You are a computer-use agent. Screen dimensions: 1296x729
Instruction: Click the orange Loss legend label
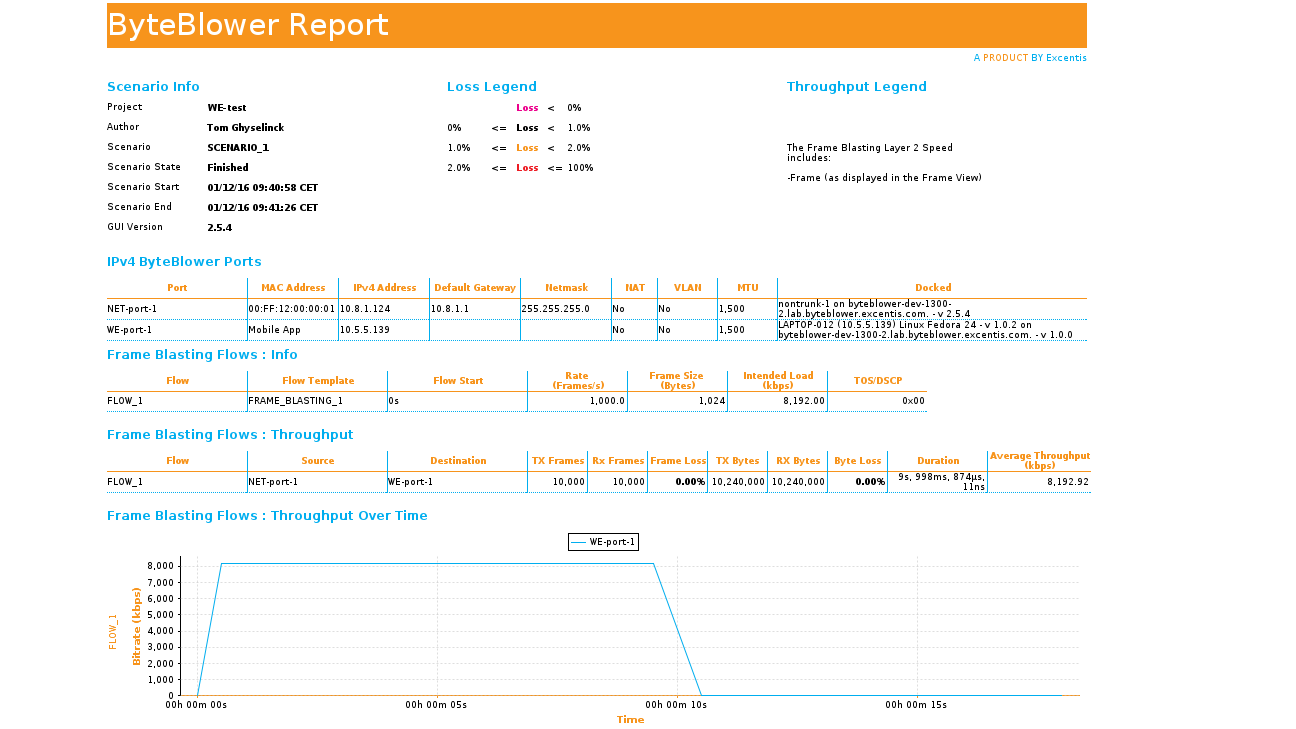(527, 148)
